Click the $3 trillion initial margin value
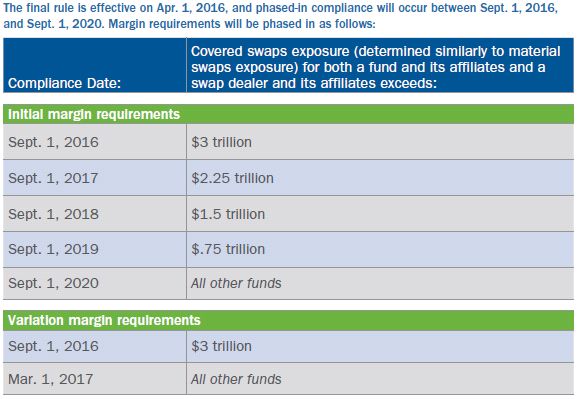The height and width of the screenshot is (399, 578). pos(221,142)
